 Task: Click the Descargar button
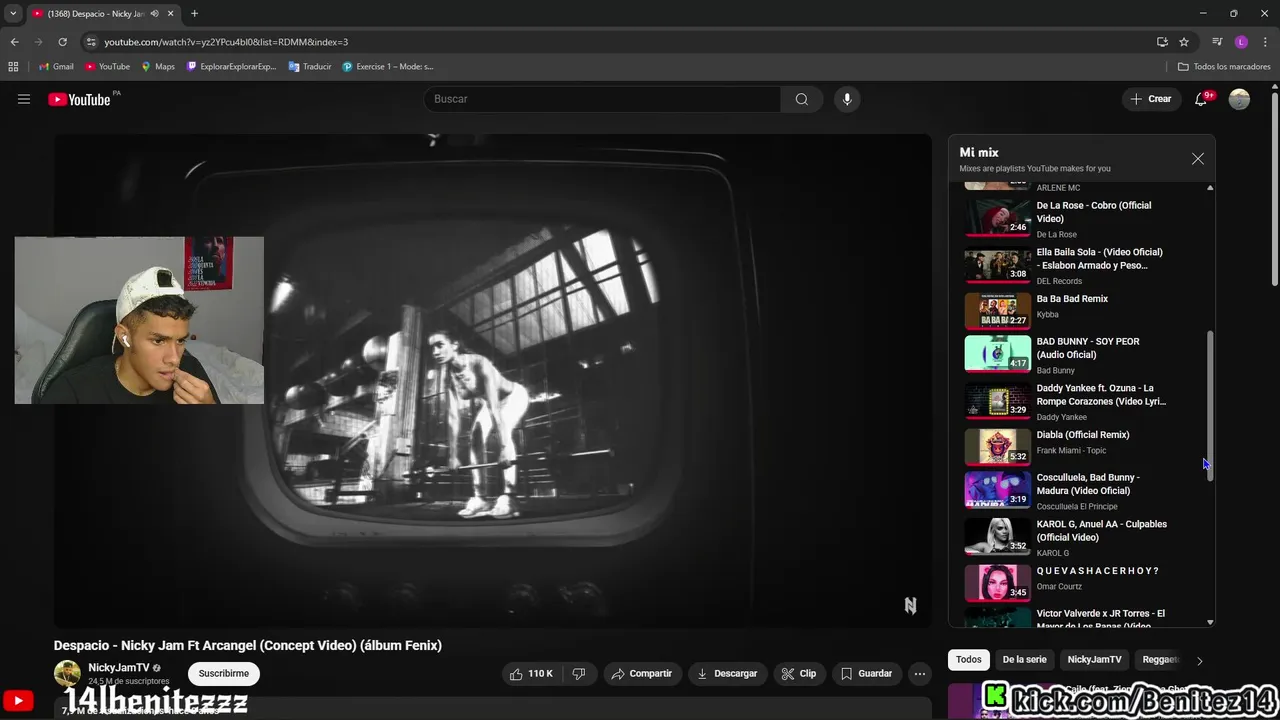[727, 674]
